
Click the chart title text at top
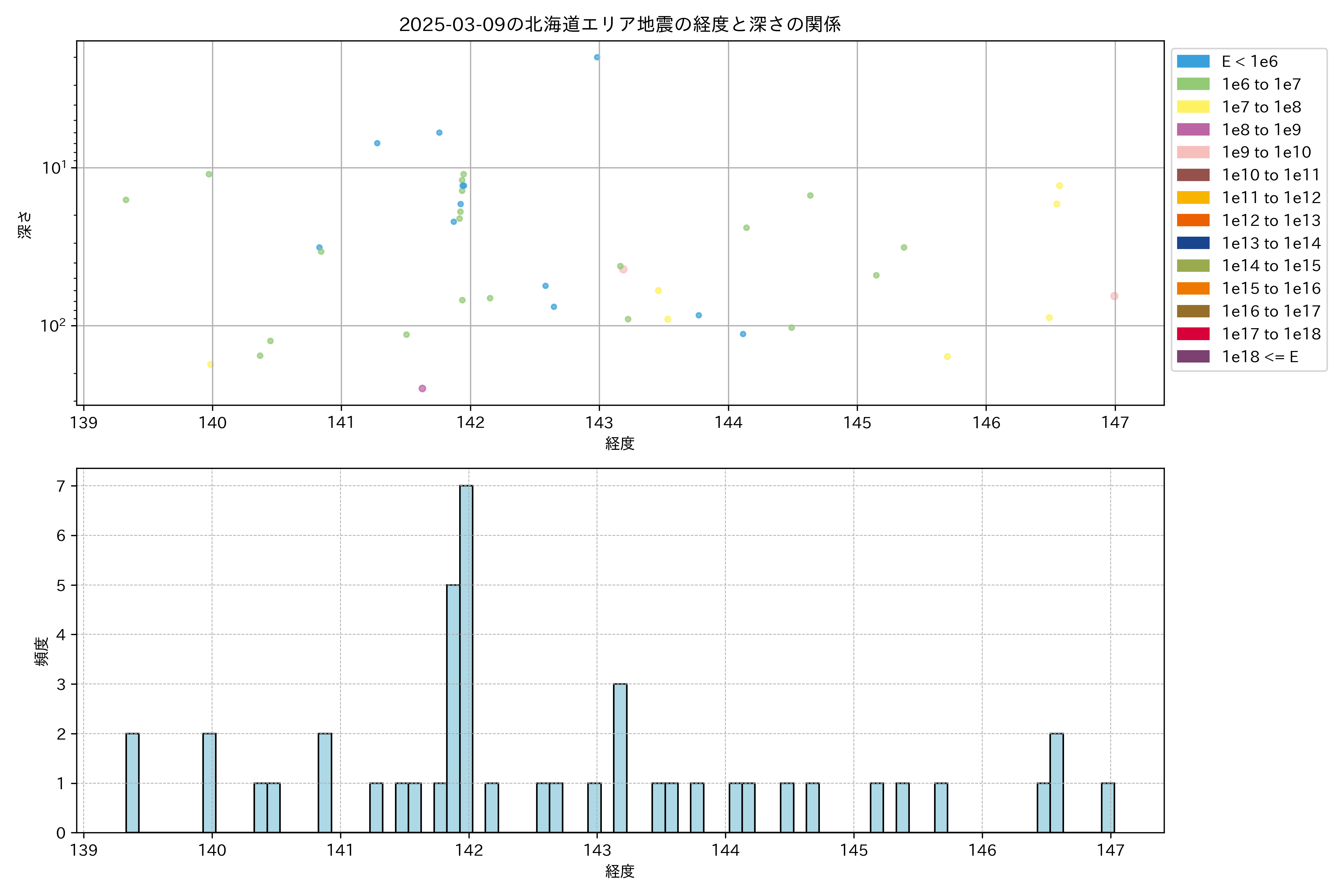coord(619,25)
